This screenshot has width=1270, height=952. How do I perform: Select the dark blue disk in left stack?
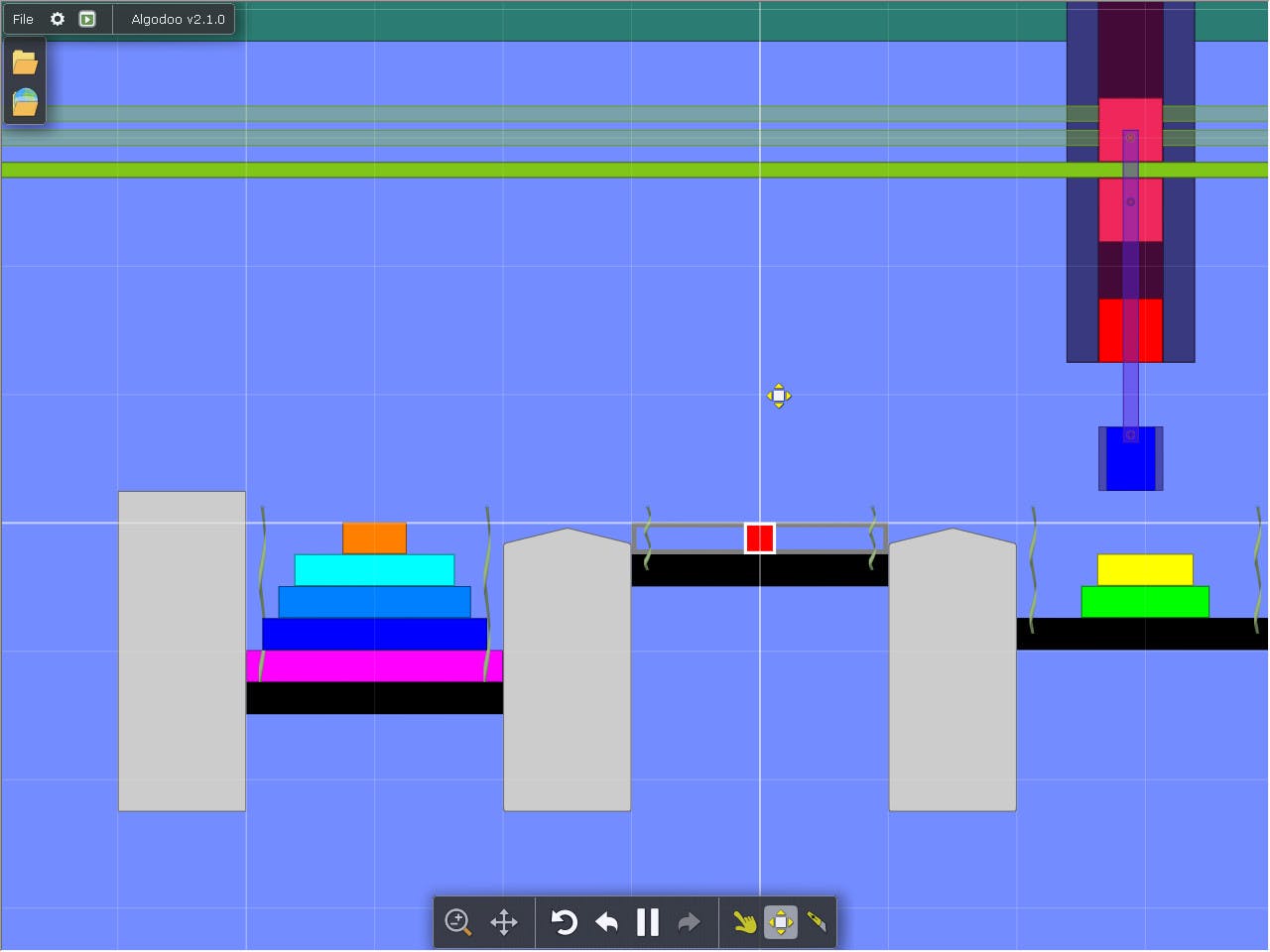pos(375,634)
